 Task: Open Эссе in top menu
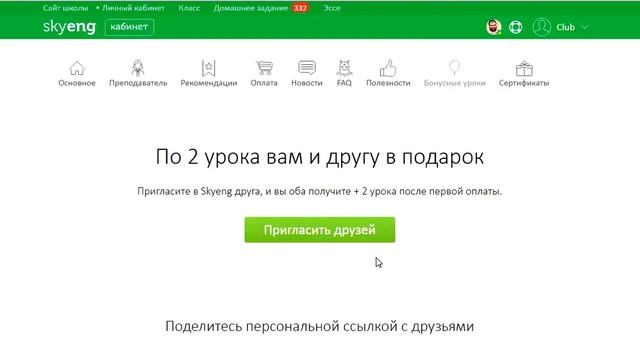click(332, 8)
